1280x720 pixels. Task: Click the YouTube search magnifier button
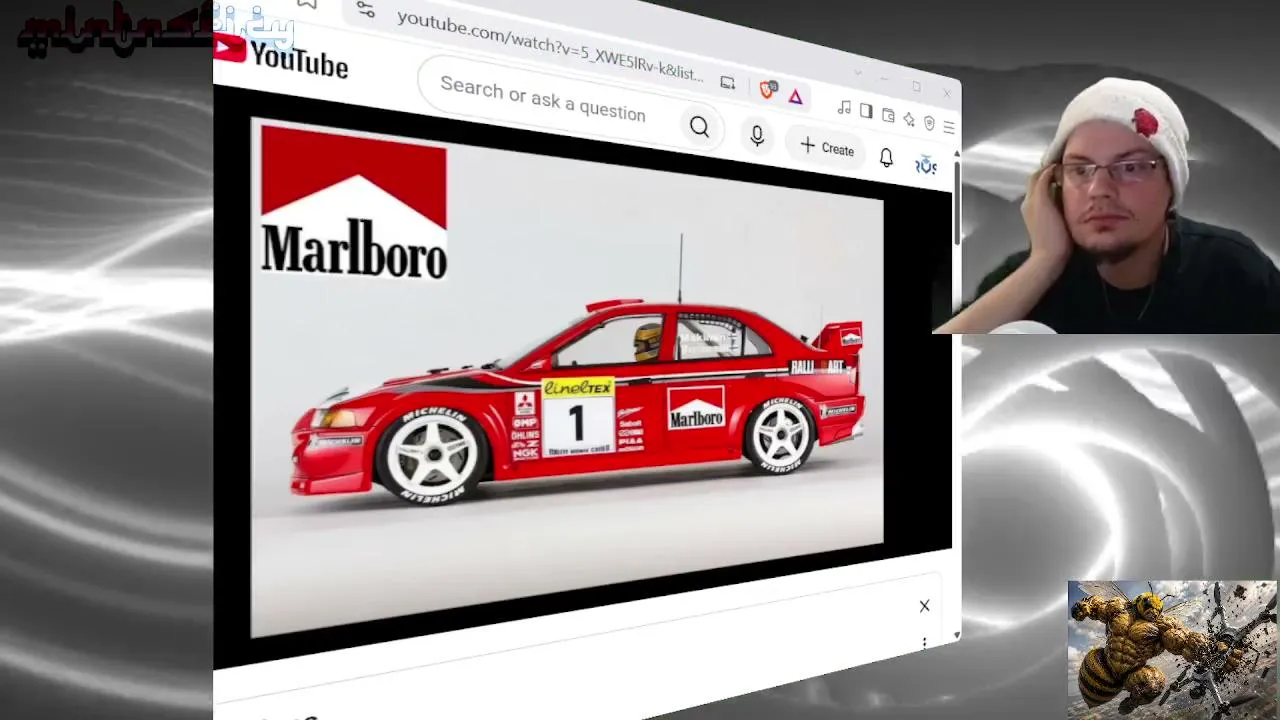pyautogui.click(x=699, y=127)
